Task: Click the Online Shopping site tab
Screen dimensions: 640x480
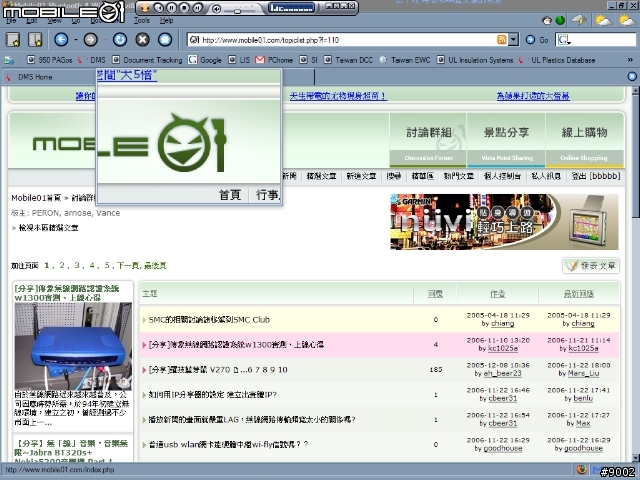Action: pyautogui.click(x=584, y=140)
